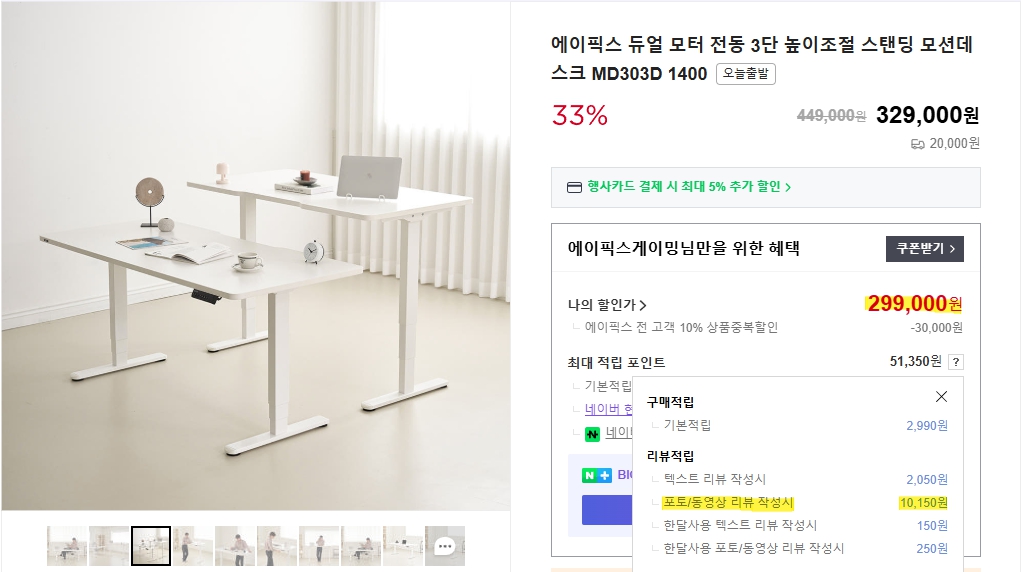The height and width of the screenshot is (572, 1022).
Task: Select the fourth product thumbnail
Action: point(193,546)
